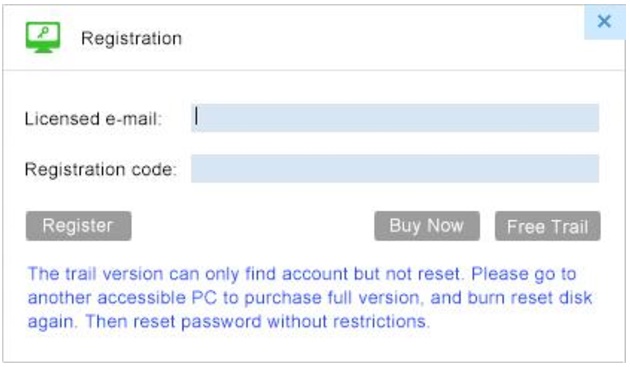Select the "Registration code:" label

coord(100,169)
